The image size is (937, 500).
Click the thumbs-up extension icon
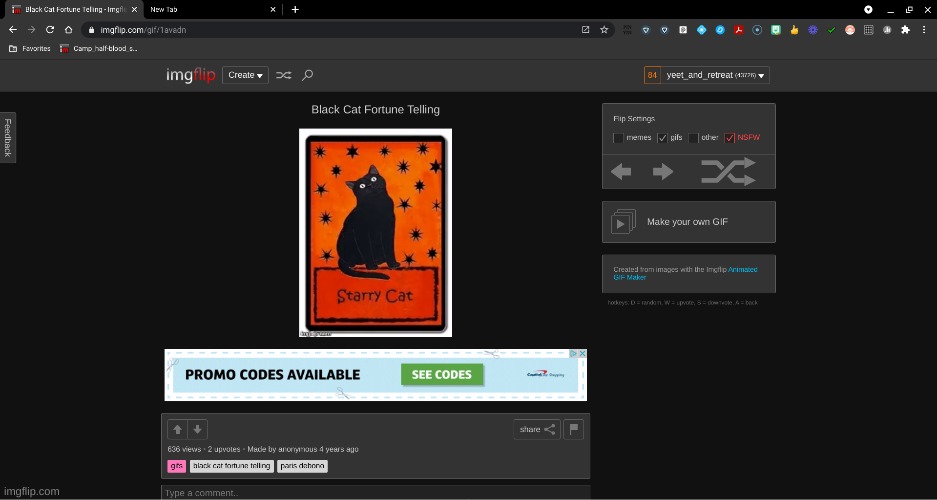(794, 30)
